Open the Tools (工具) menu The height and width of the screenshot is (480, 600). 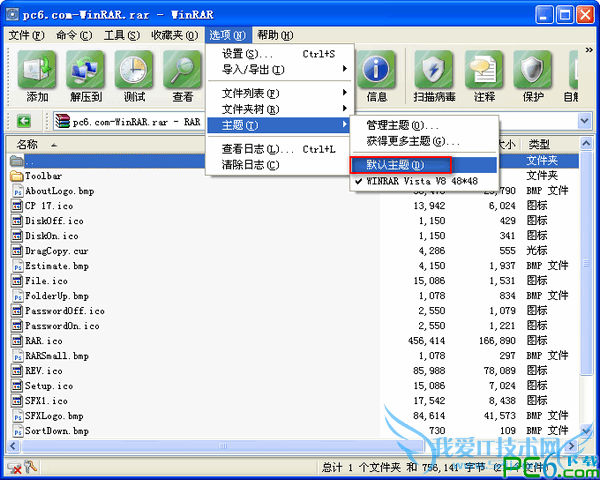click(x=122, y=35)
